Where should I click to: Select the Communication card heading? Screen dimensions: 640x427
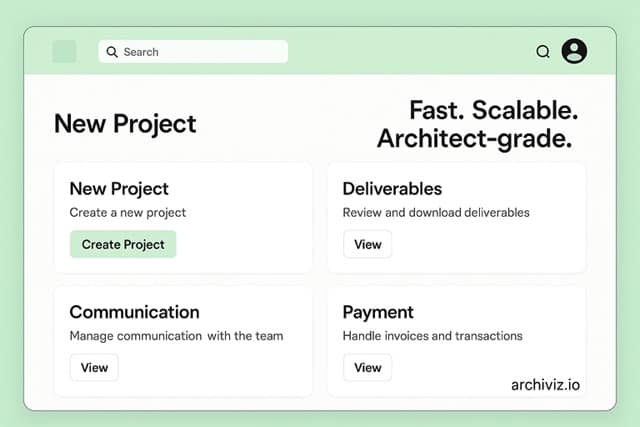134,312
